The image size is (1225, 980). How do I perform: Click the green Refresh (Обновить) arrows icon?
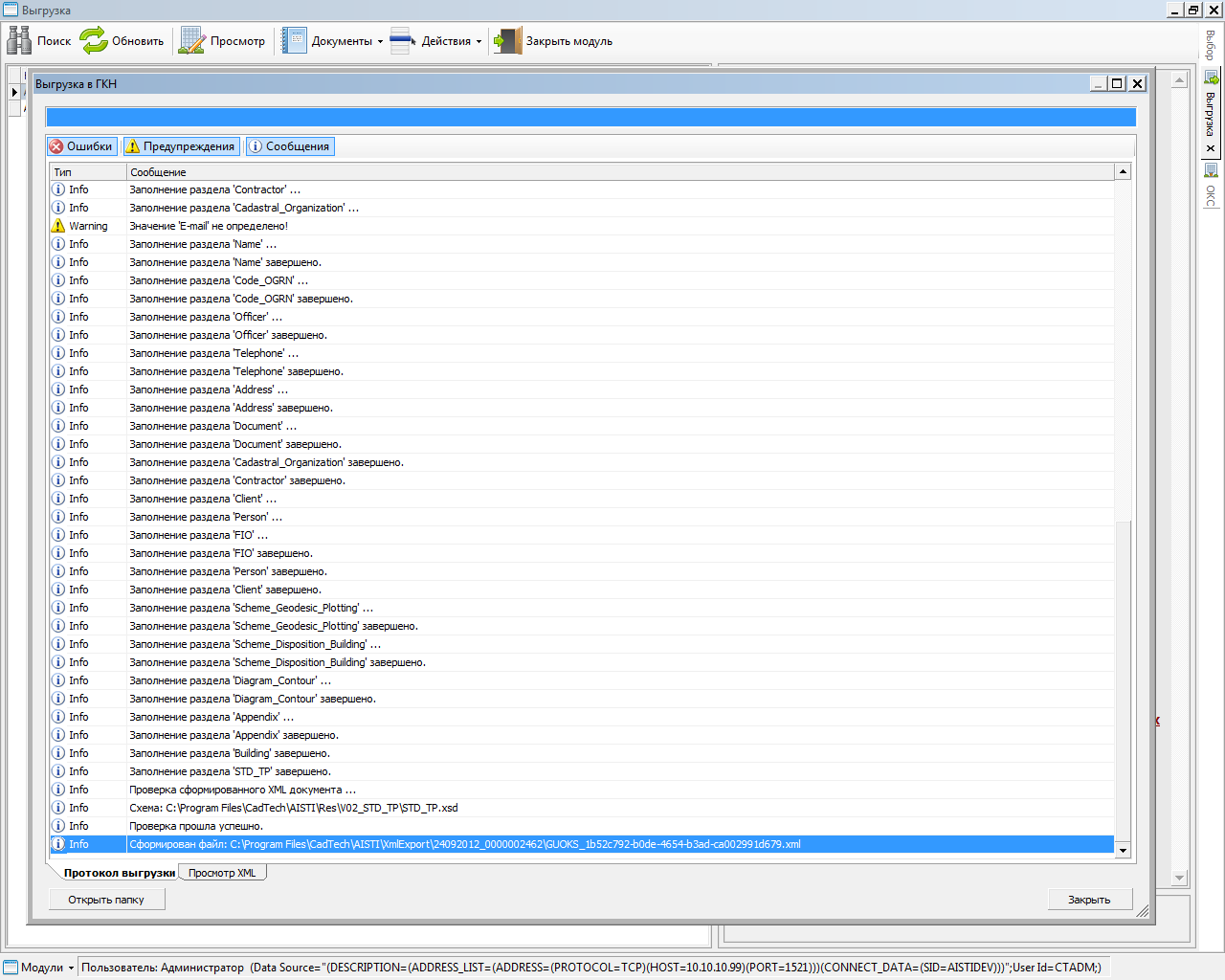click(94, 40)
